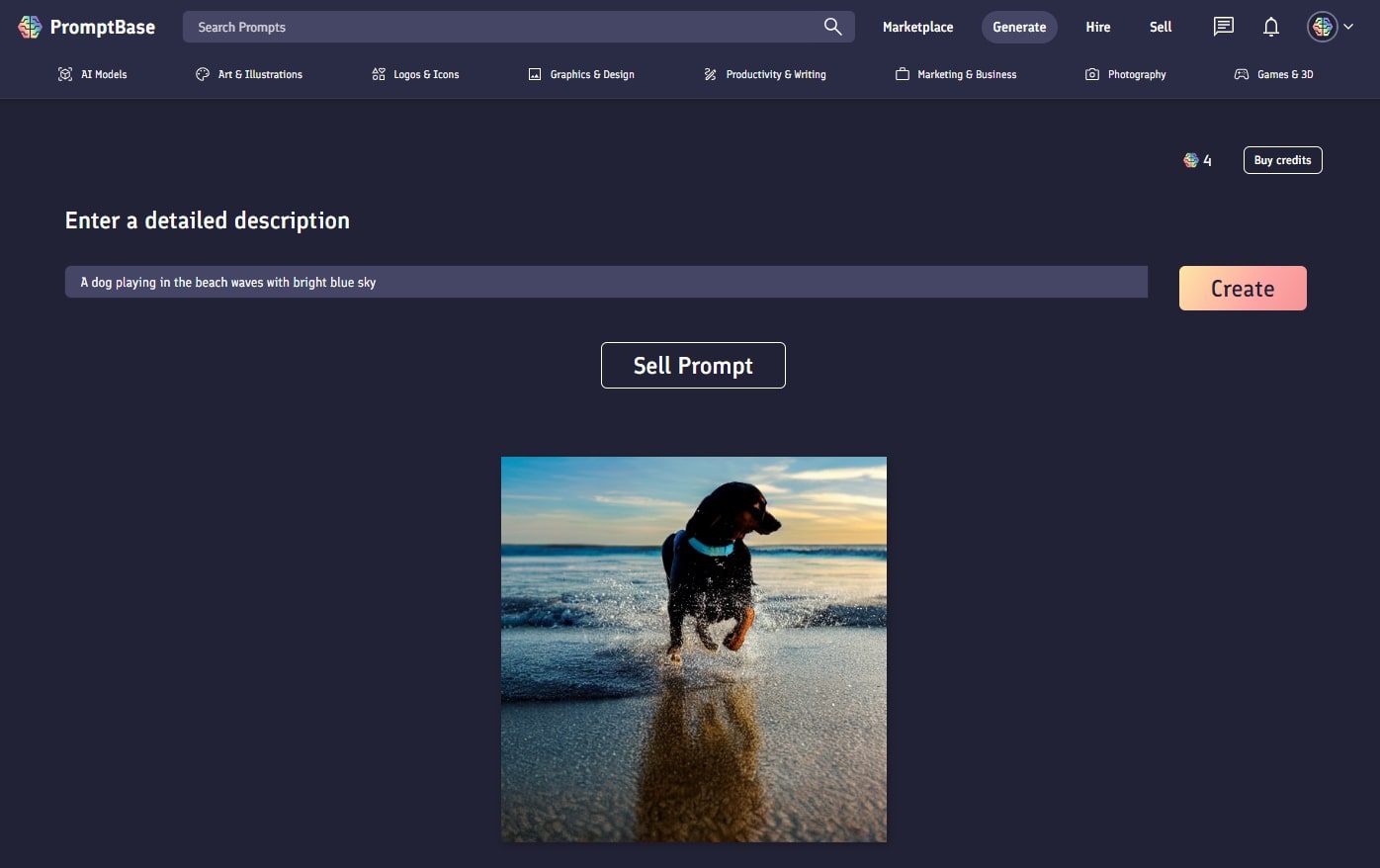
Task: Click the generated dog beach image
Action: (x=693, y=649)
